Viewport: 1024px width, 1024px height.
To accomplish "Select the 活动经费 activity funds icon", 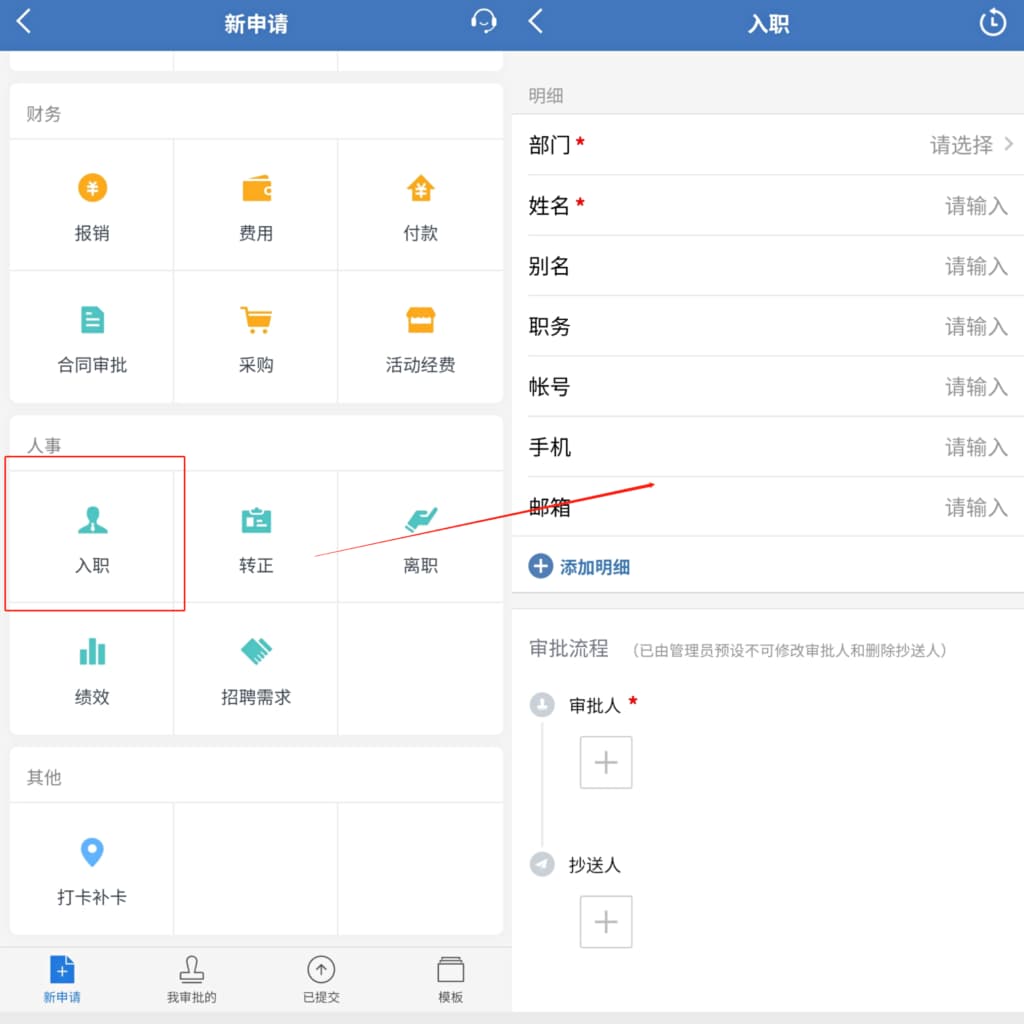I will click(419, 336).
